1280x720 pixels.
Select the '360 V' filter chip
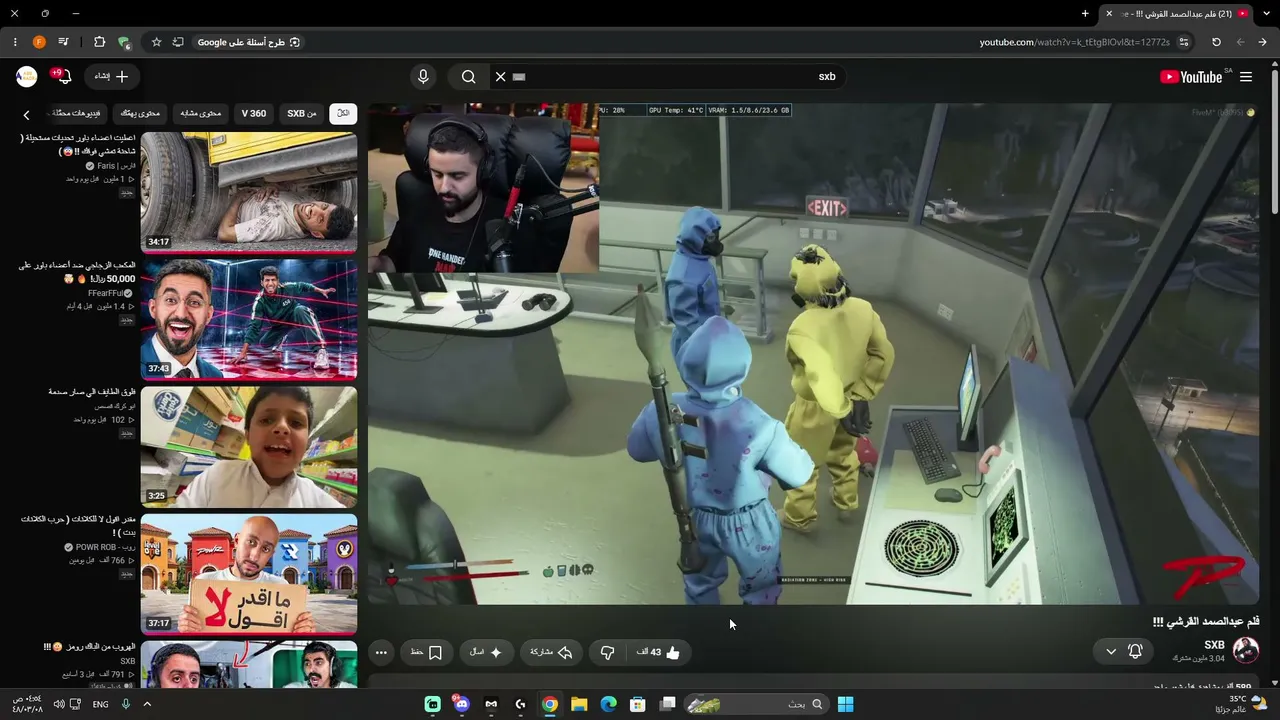pos(254,114)
